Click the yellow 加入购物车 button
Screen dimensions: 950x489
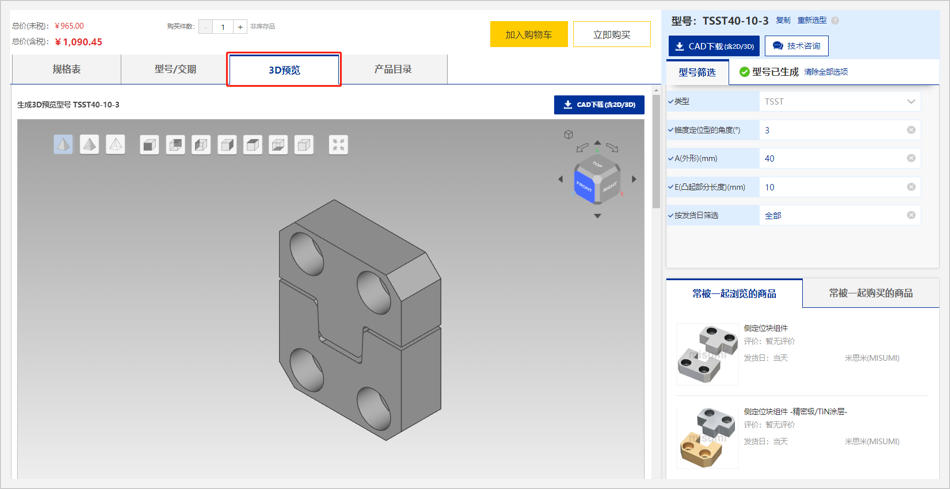click(528, 35)
